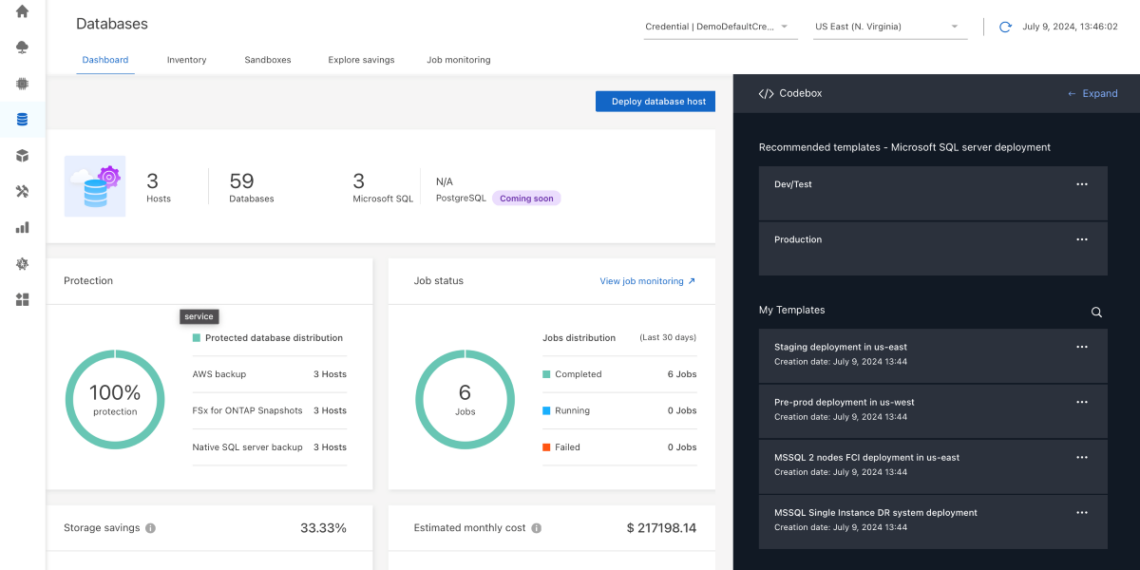Open options for Production template

(1081, 240)
